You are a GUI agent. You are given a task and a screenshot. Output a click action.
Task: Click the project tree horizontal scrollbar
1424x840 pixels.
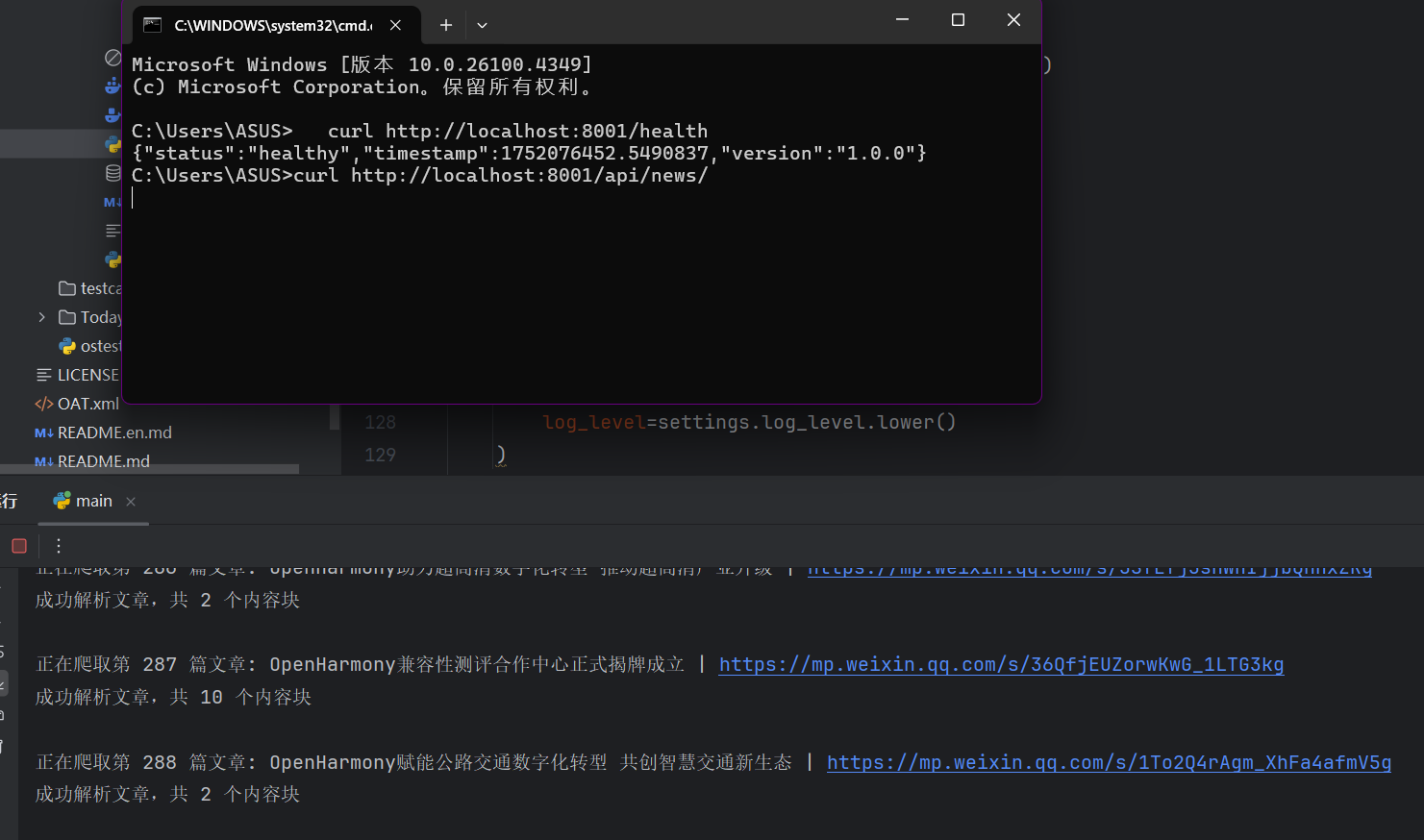coord(149,469)
